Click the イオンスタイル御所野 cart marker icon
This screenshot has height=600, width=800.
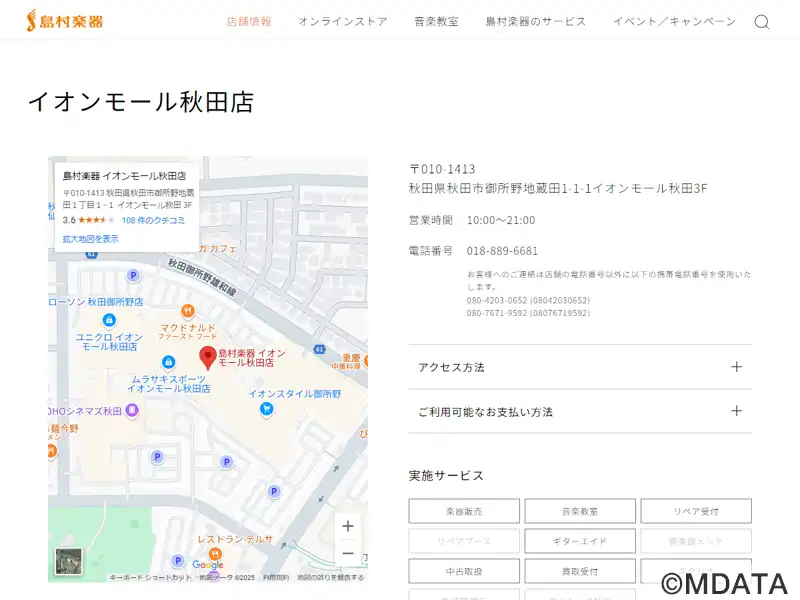point(266,409)
